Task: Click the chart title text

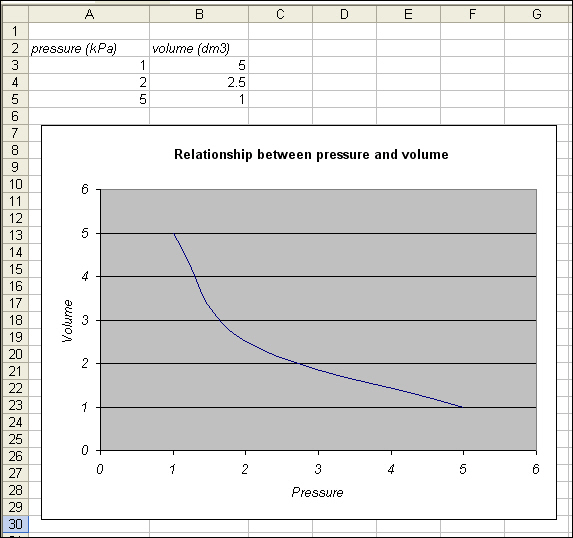Action: [x=311, y=154]
